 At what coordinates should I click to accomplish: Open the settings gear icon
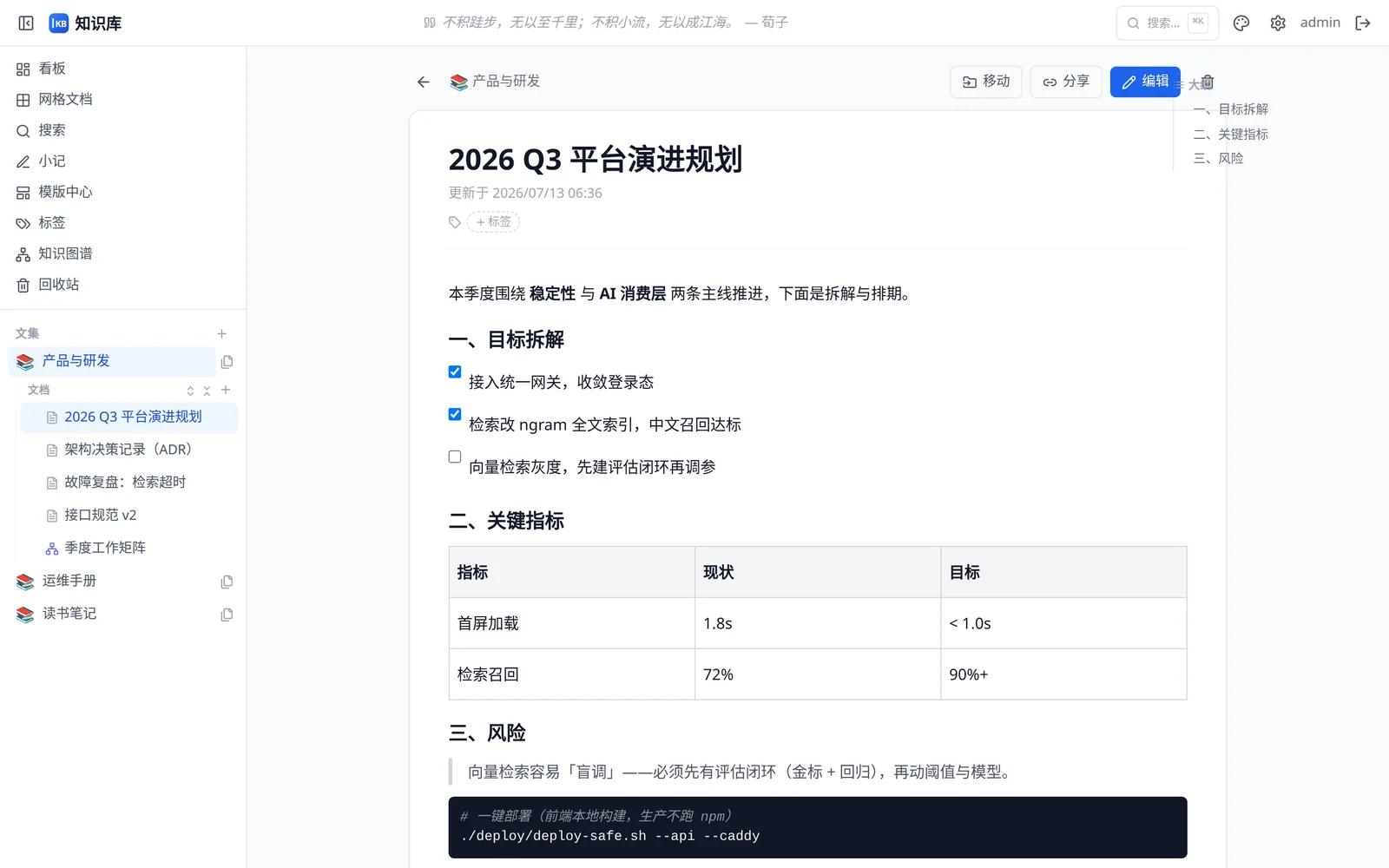(x=1278, y=23)
